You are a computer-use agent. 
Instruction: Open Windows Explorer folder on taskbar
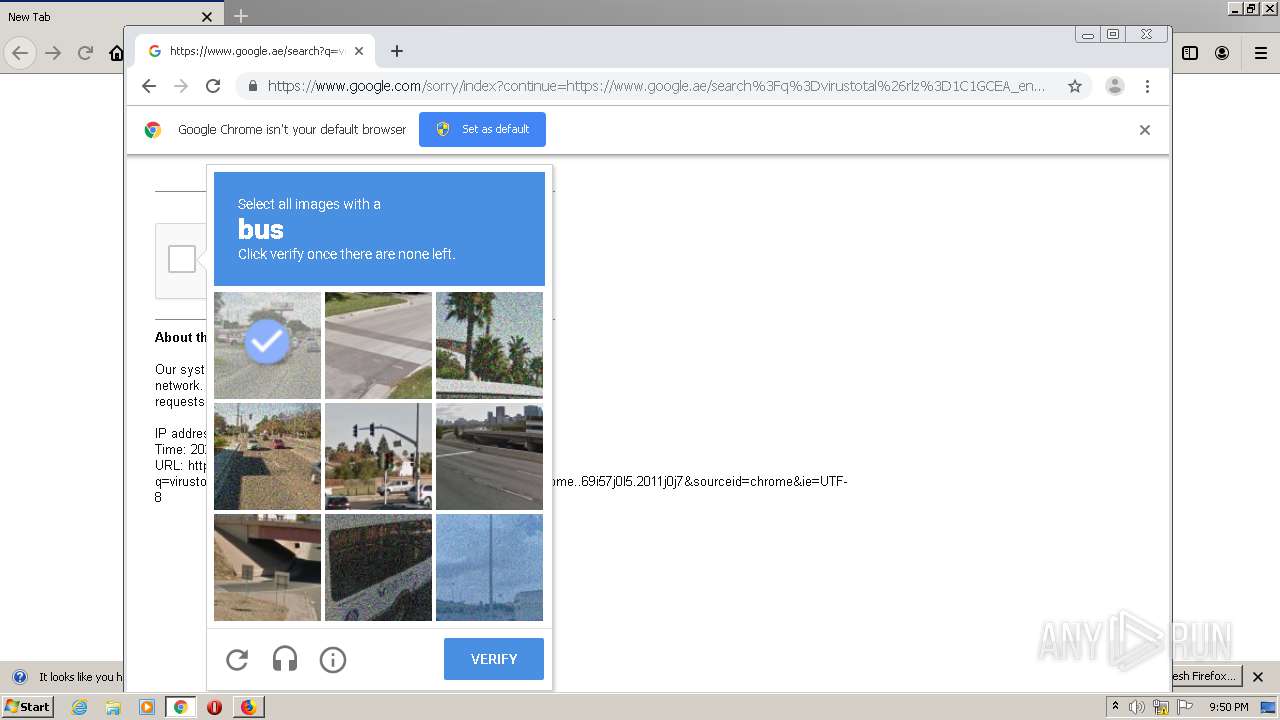[x=113, y=707]
